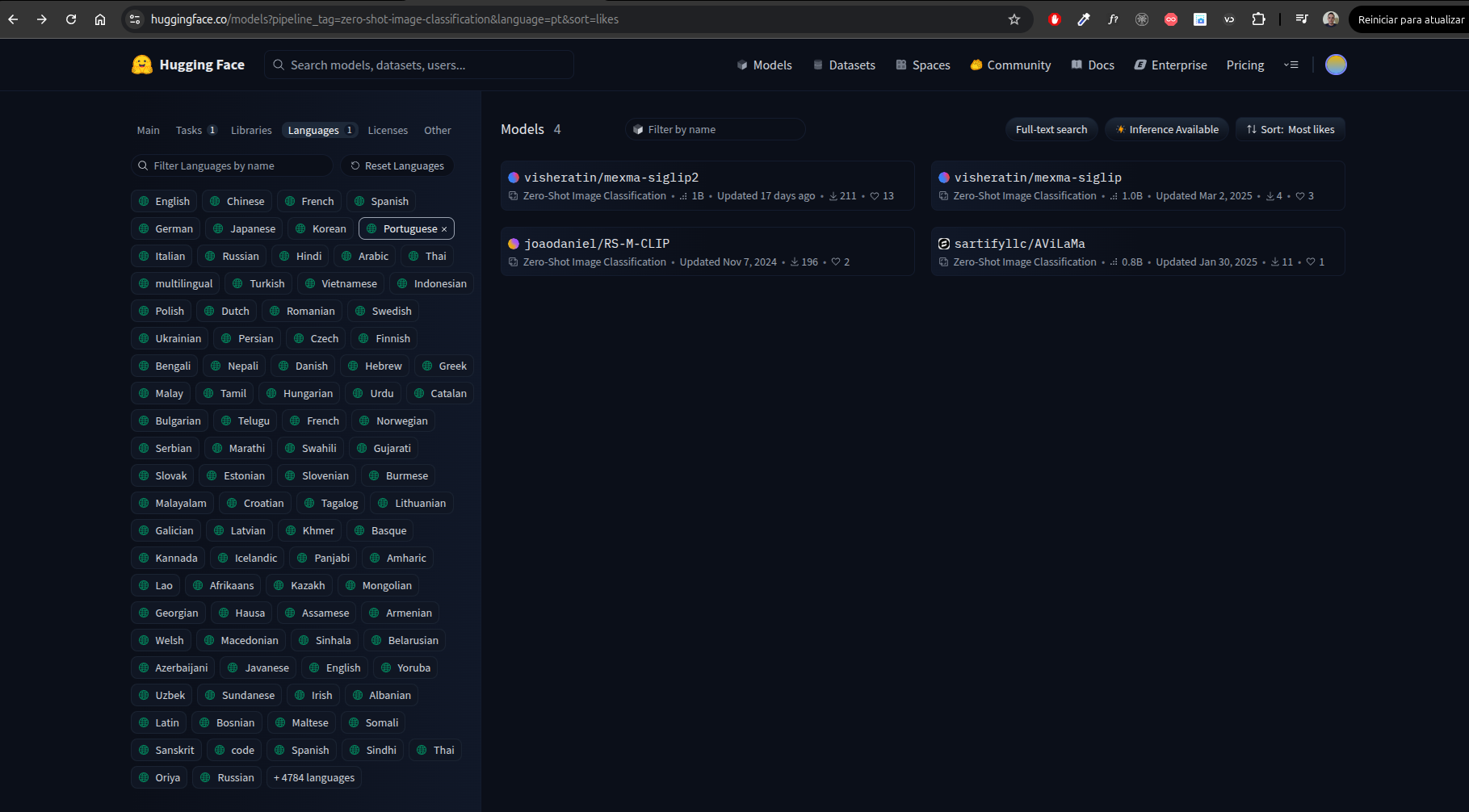This screenshot has height=812, width=1469.
Task: Reload the page with the refresh icon
Action: tap(71, 19)
